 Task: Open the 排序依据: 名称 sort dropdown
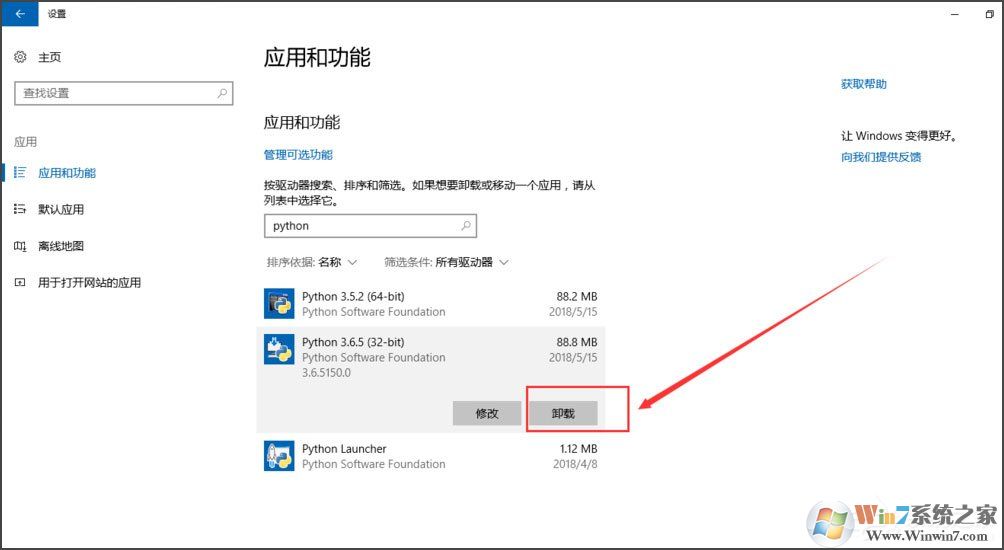(x=312, y=262)
